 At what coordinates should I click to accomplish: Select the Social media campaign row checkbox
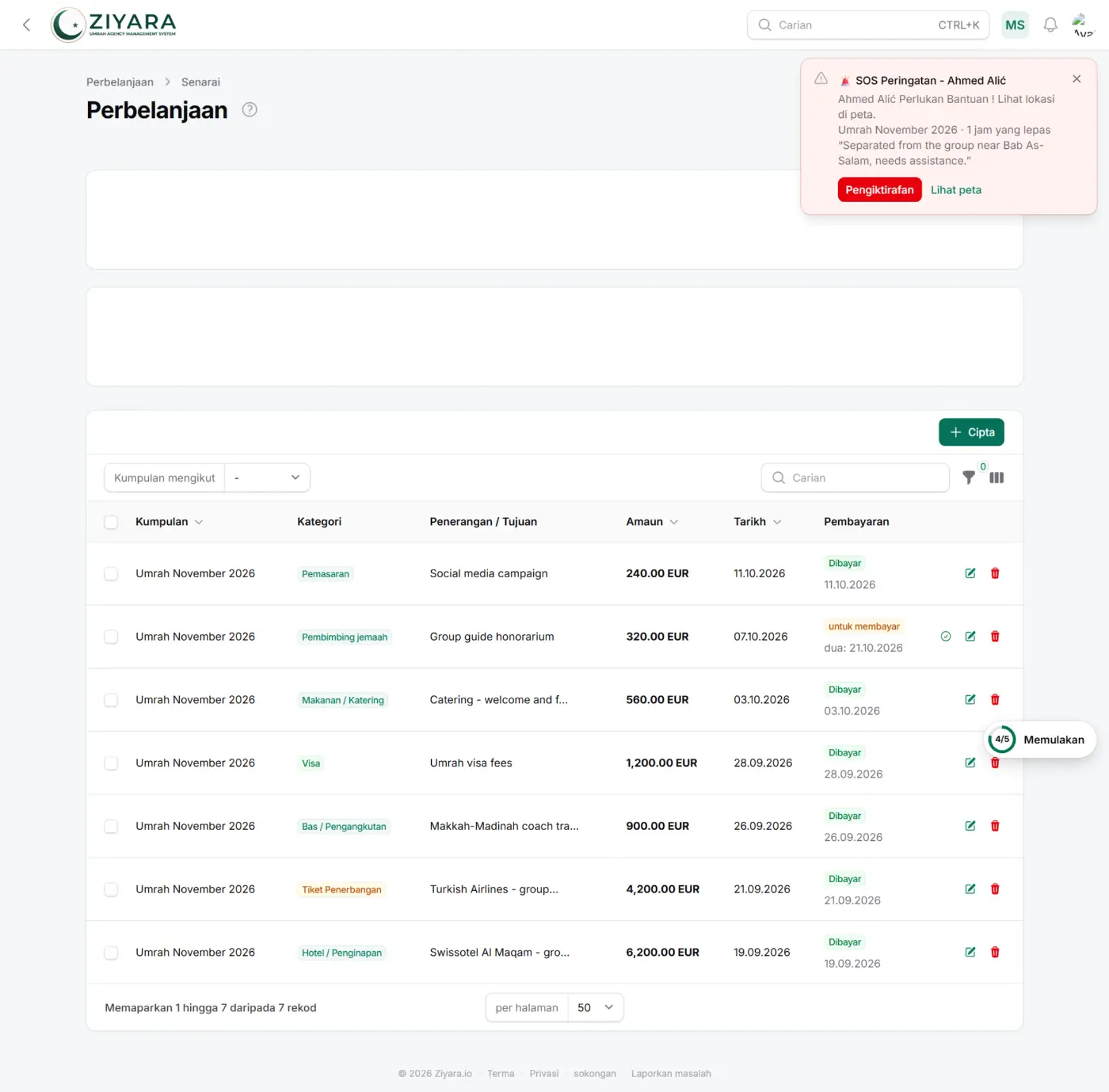tap(111, 573)
